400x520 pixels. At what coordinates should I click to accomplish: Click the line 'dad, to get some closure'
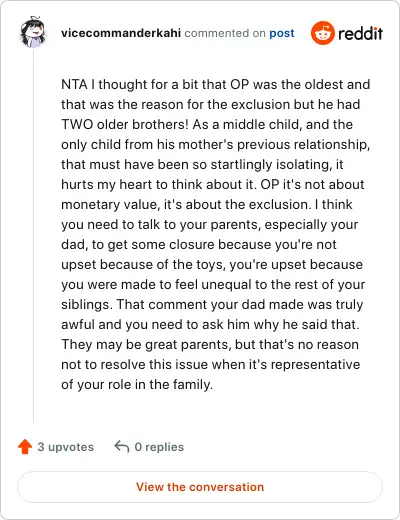point(199,244)
